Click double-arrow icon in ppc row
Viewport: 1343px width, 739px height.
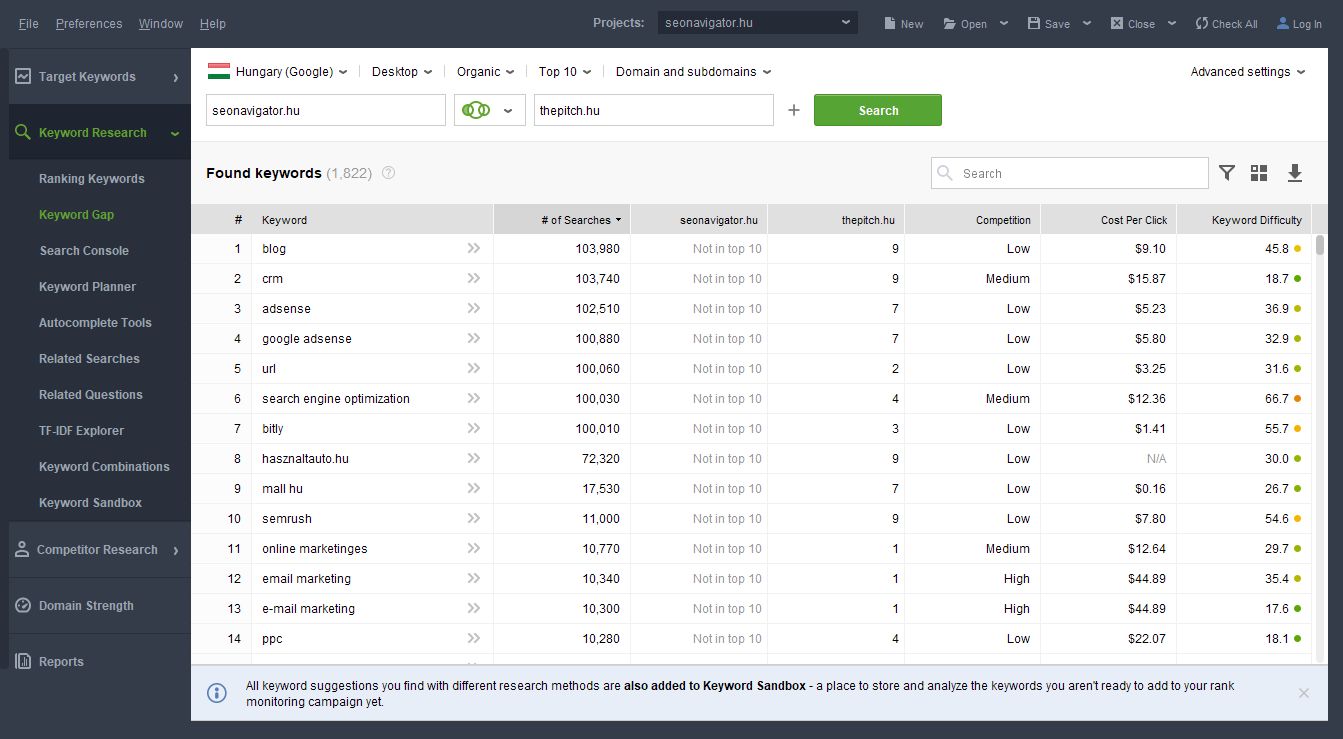click(x=474, y=638)
